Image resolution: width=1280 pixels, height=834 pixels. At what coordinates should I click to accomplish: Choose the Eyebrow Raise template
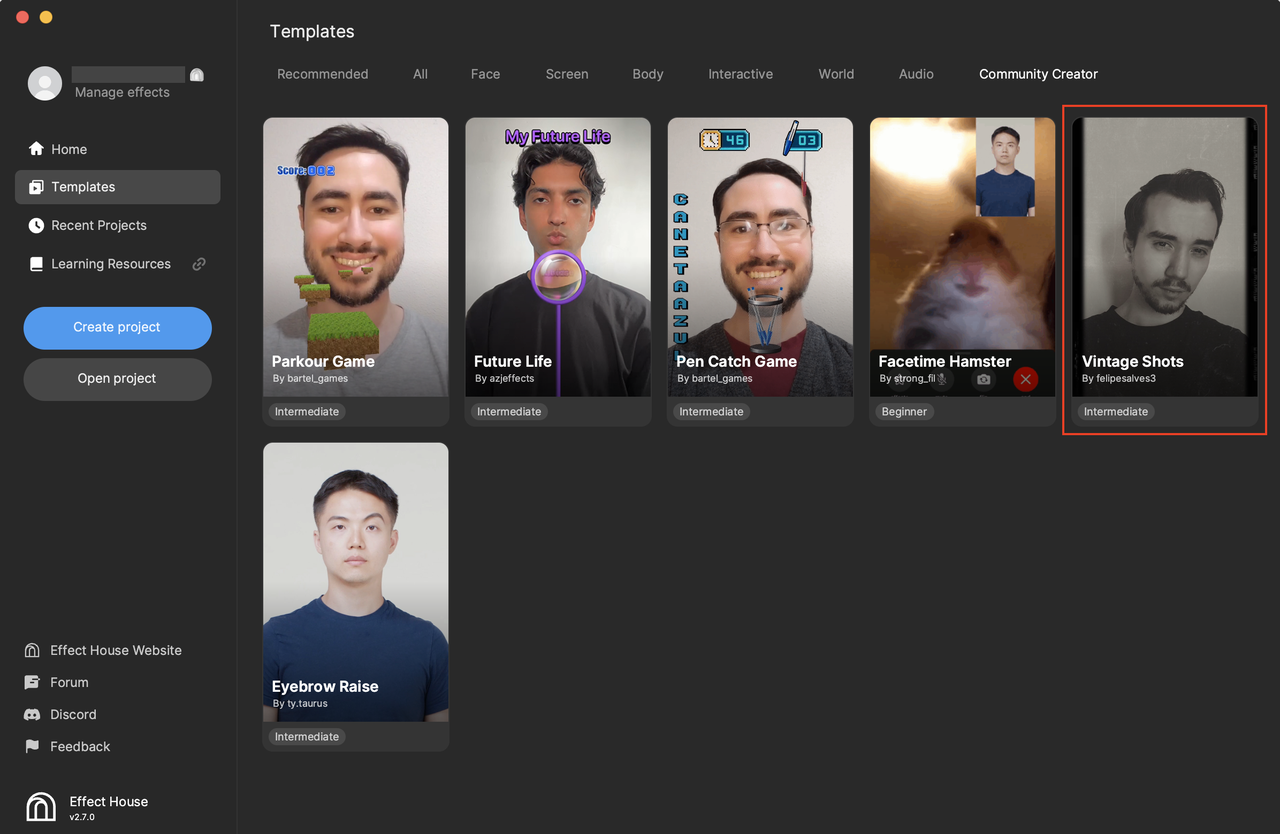pyautogui.click(x=356, y=597)
